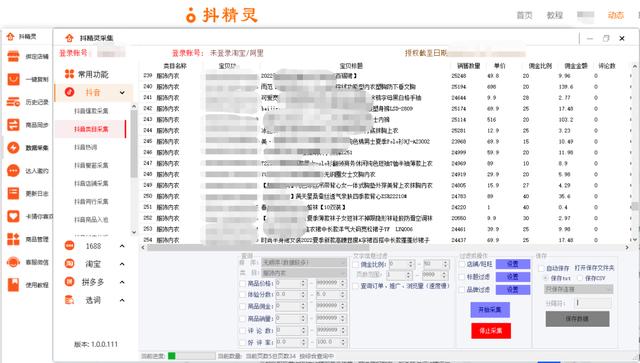Click the red 停止采集 button
Viewport: 640px width, 363px height.
491,330
